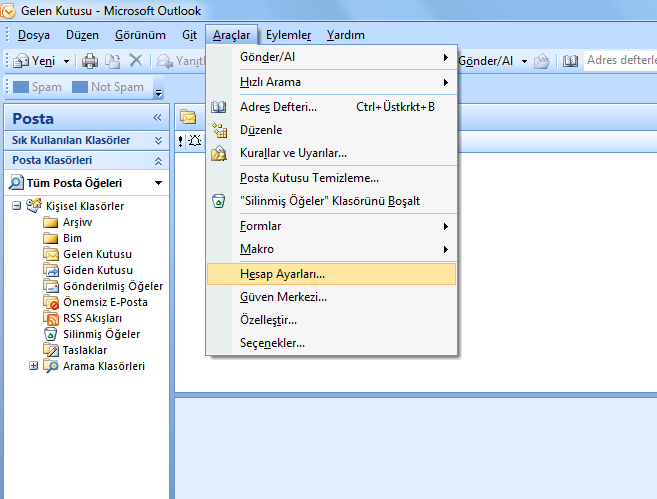Select the Bim folder
657x499 pixels.
[x=62, y=238]
